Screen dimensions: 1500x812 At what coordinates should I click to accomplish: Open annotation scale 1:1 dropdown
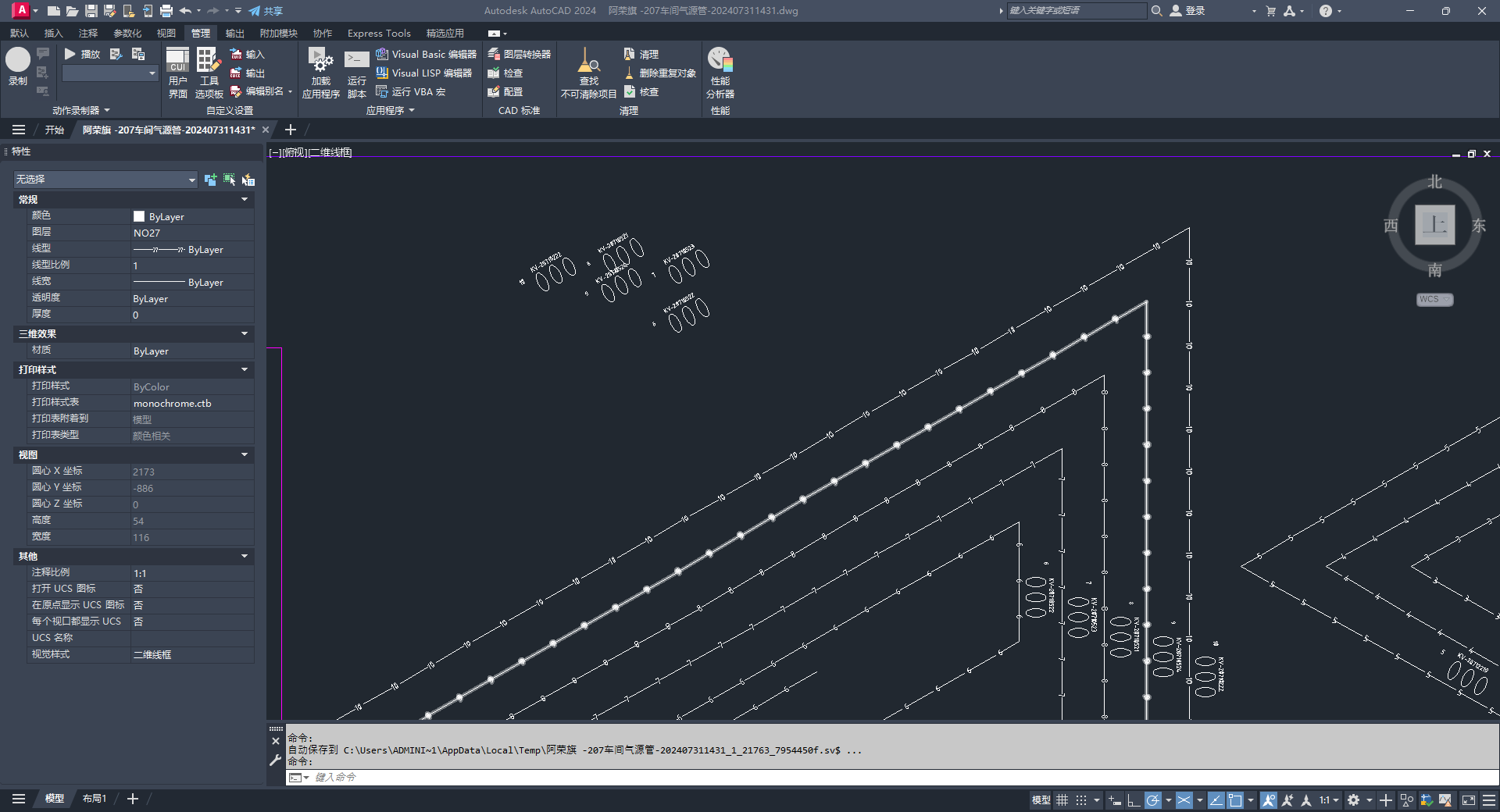(x=1329, y=800)
